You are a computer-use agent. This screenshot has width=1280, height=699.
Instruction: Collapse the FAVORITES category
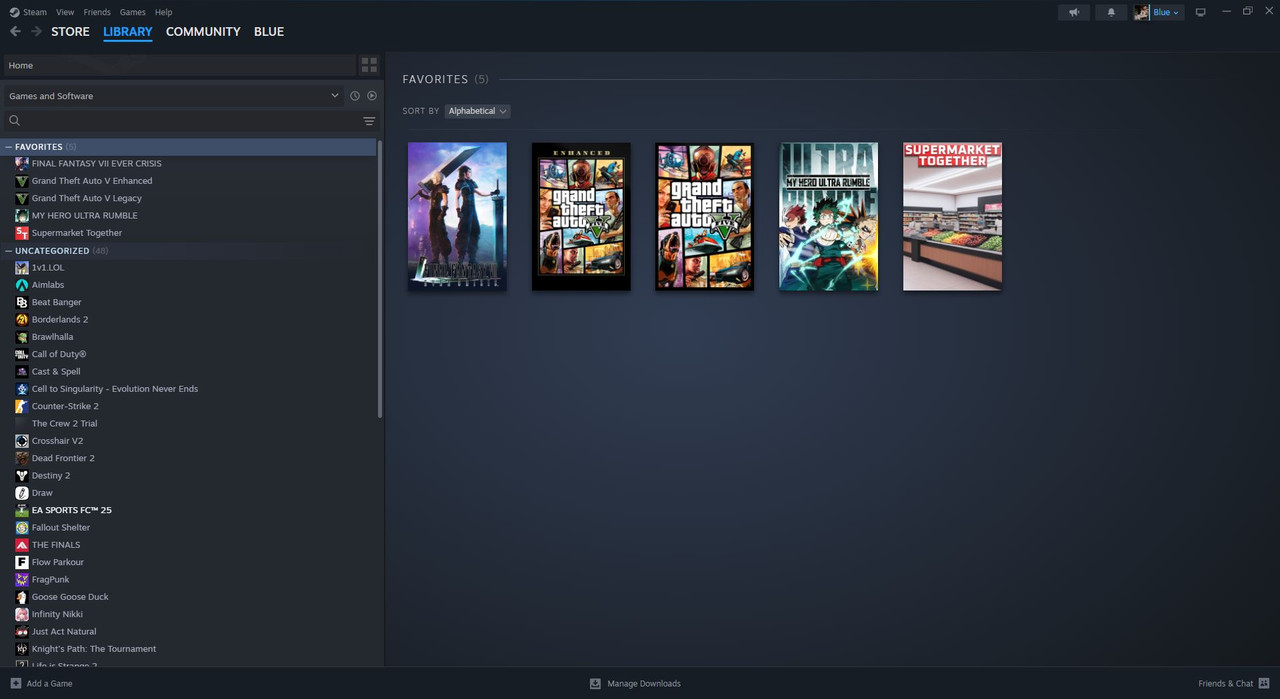(9, 147)
